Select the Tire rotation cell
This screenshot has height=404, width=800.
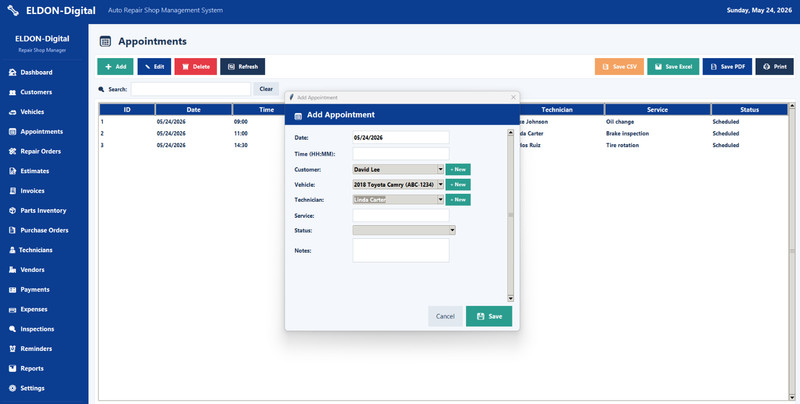coord(622,145)
